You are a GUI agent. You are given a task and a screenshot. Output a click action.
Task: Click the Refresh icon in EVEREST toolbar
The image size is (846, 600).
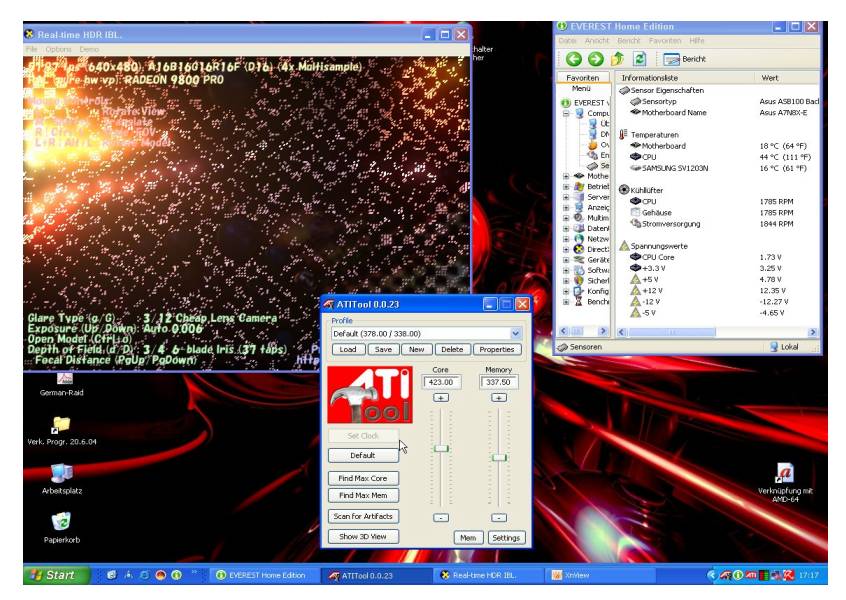[x=639, y=59]
